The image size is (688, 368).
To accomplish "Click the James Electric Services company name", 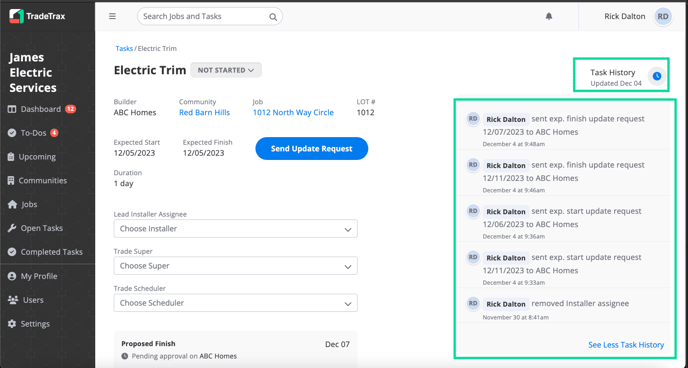I will coord(33,72).
